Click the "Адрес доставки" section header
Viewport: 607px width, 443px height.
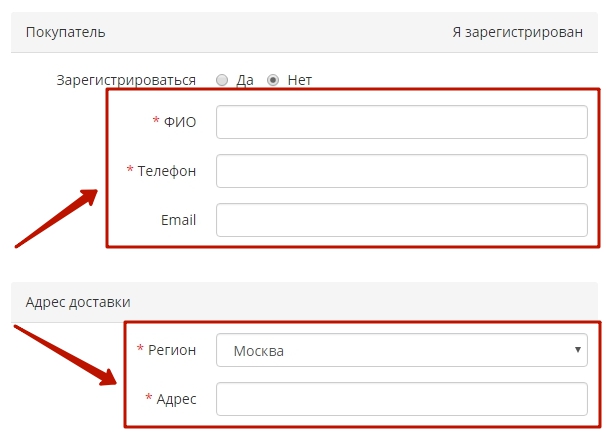point(77,302)
